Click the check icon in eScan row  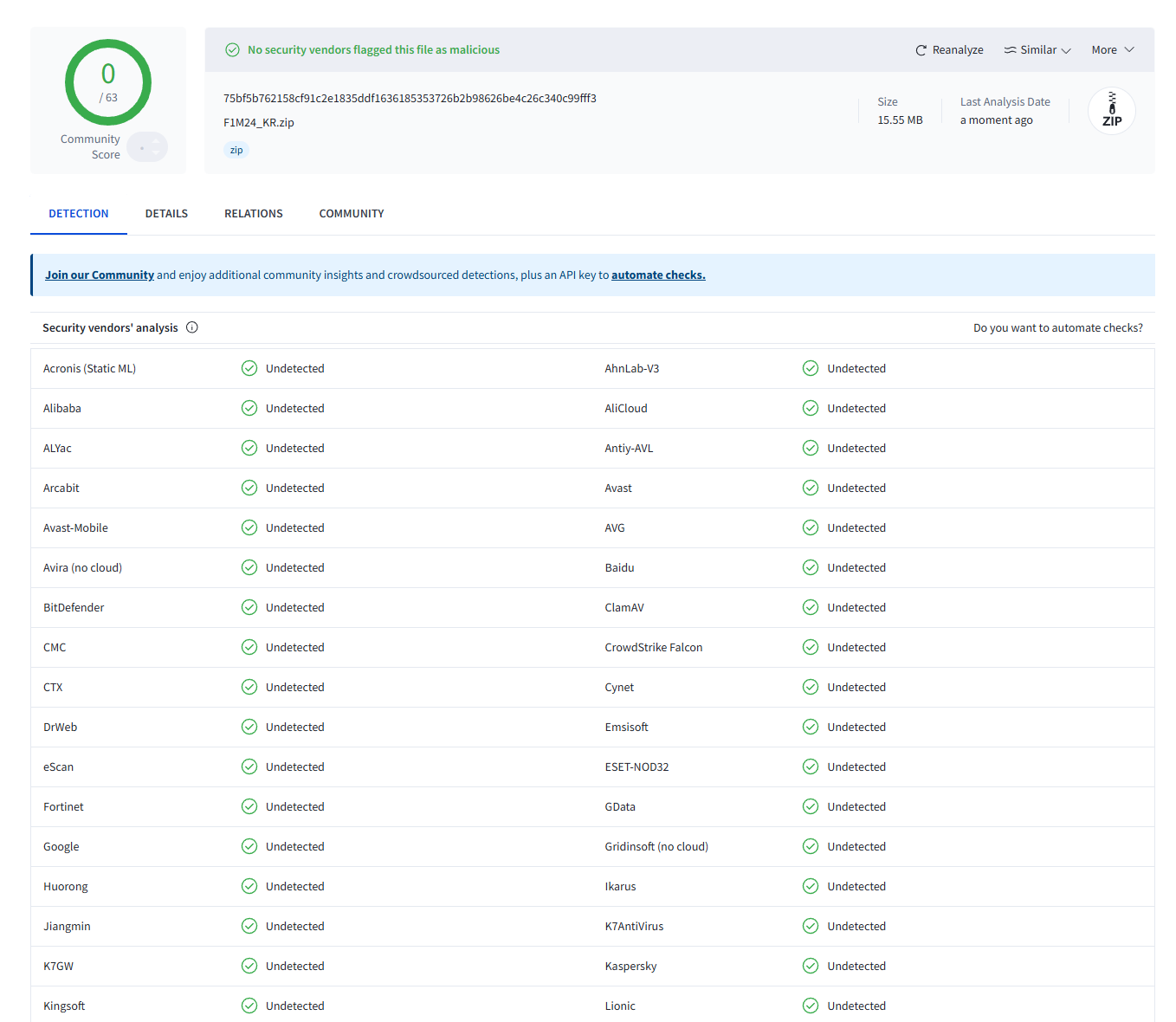point(249,766)
